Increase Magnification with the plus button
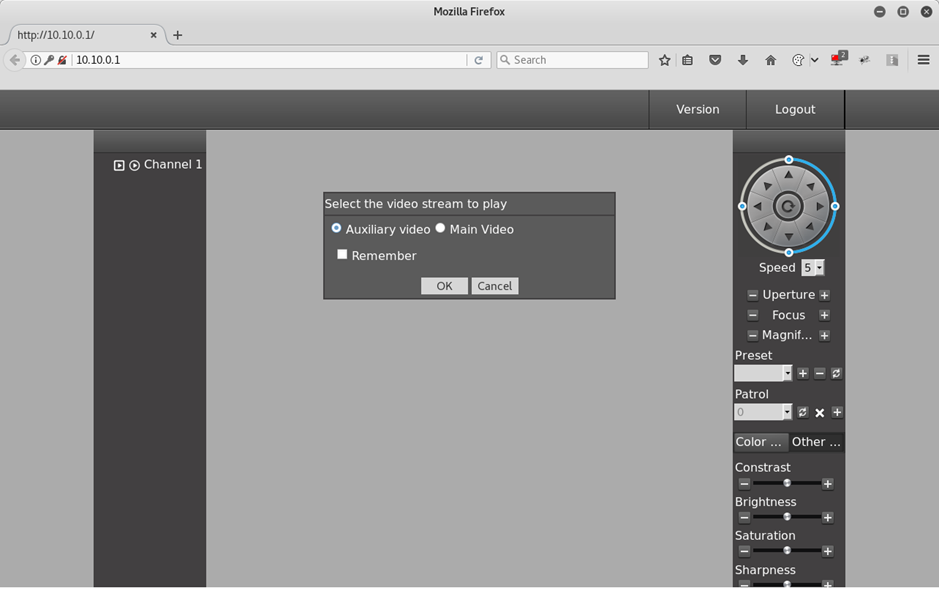939x599 pixels. 825,335
